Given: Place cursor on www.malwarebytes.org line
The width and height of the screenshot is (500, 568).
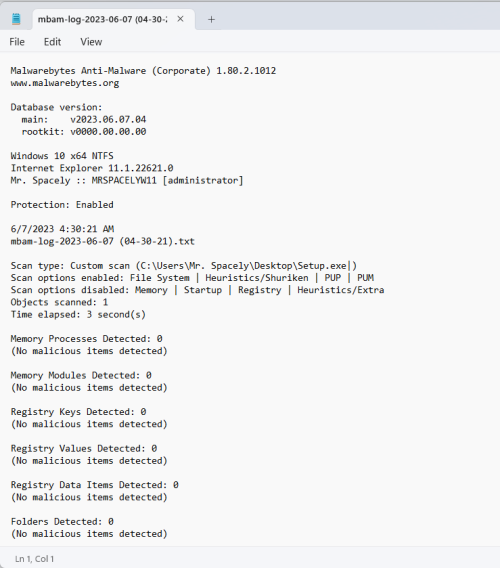Looking at the screenshot, I should click(x=65, y=83).
